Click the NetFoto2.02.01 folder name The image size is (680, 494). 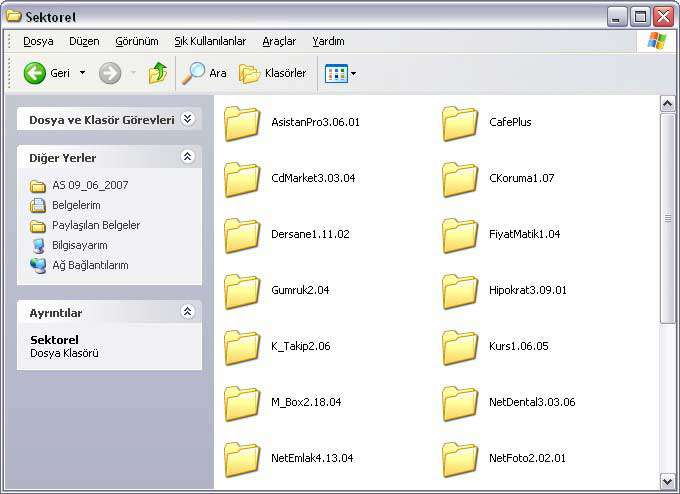527,458
